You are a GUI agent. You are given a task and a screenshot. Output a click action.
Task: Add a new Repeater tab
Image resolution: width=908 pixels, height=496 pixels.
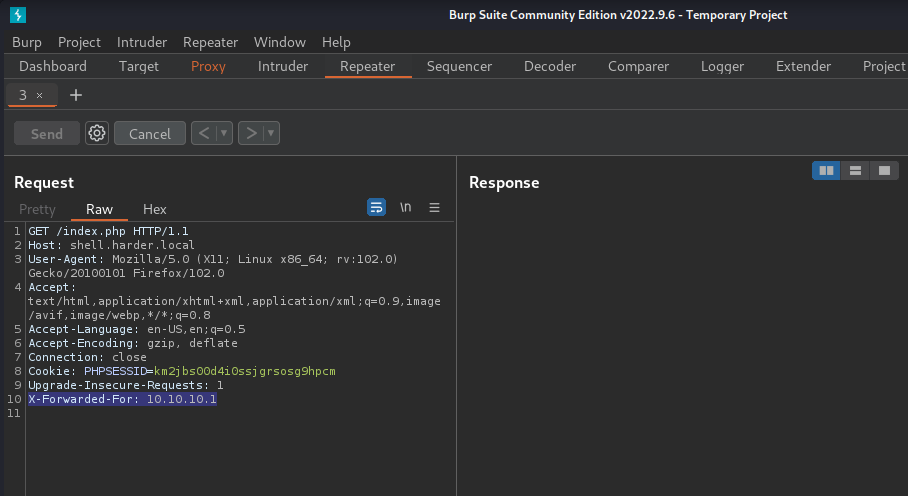click(x=76, y=95)
